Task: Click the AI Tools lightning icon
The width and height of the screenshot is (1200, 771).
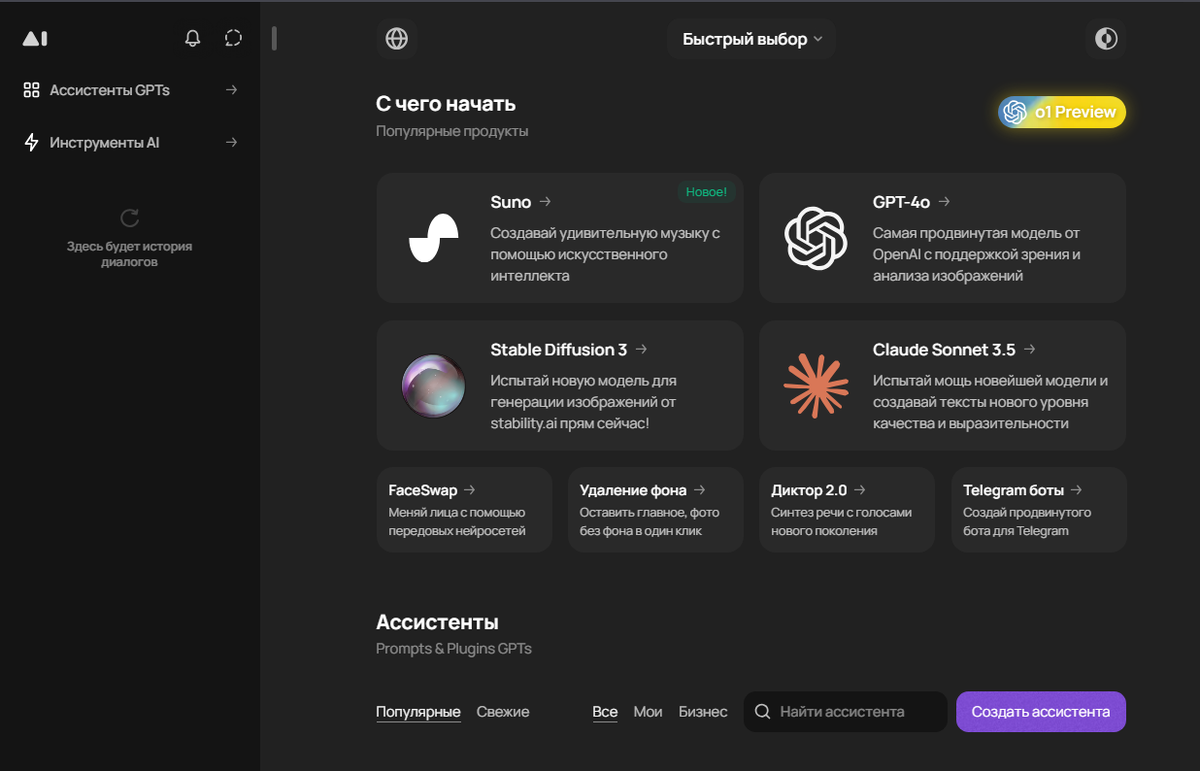Action: 31,143
